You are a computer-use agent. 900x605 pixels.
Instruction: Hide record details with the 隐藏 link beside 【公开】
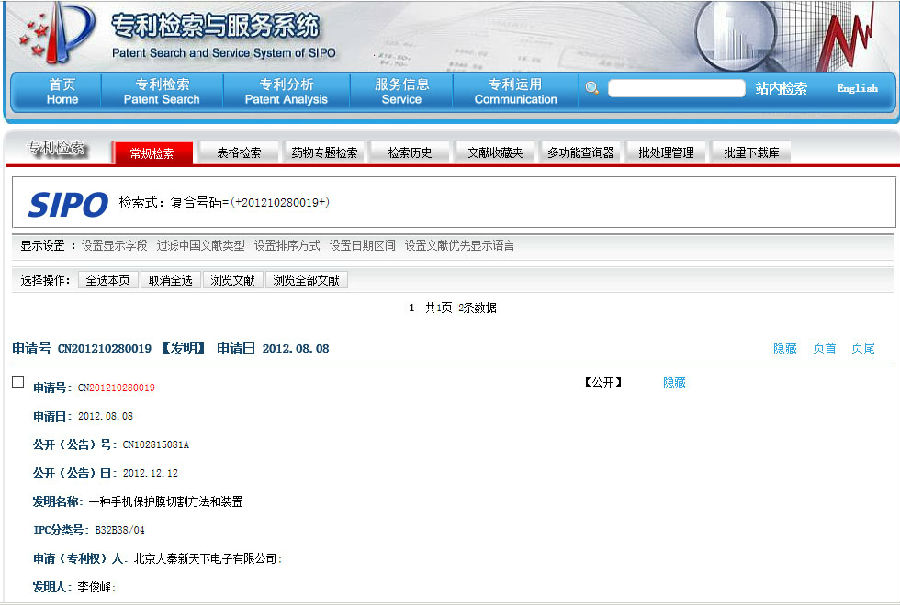[673, 383]
